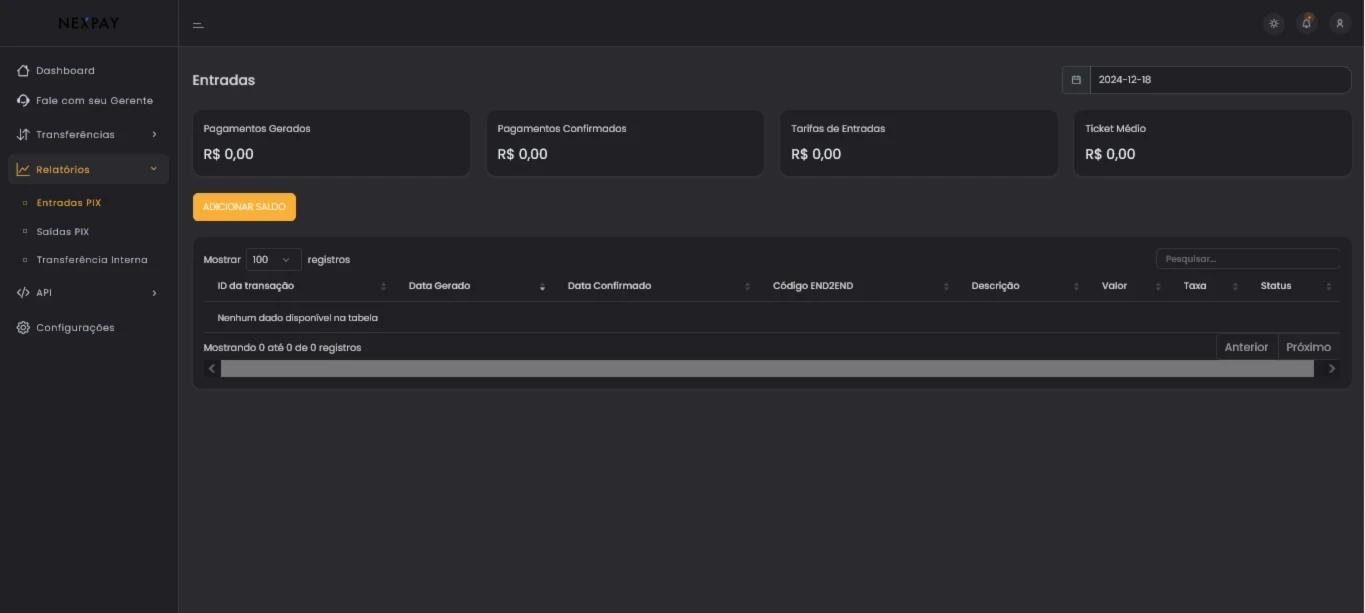This screenshot has height=613, width=1365.
Task: Open the user profile icon
Action: coord(1340,23)
